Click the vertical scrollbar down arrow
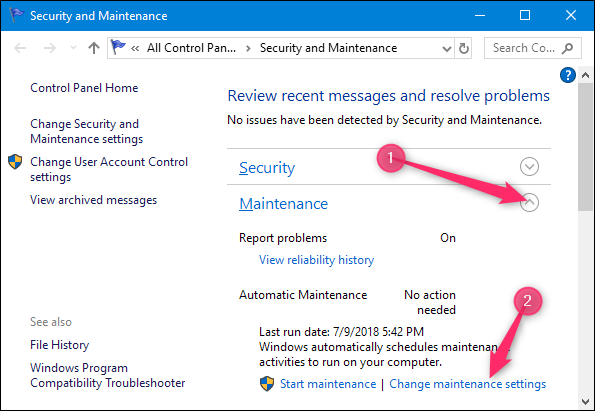This screenshot has height=411, width=595. 585,402
